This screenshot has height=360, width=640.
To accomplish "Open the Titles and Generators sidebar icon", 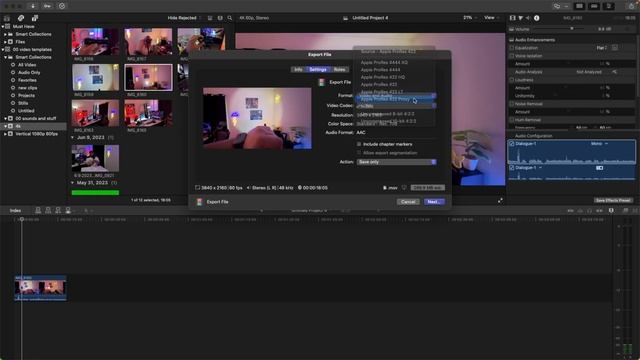I will pyautogui.click(x=35, y=18).
